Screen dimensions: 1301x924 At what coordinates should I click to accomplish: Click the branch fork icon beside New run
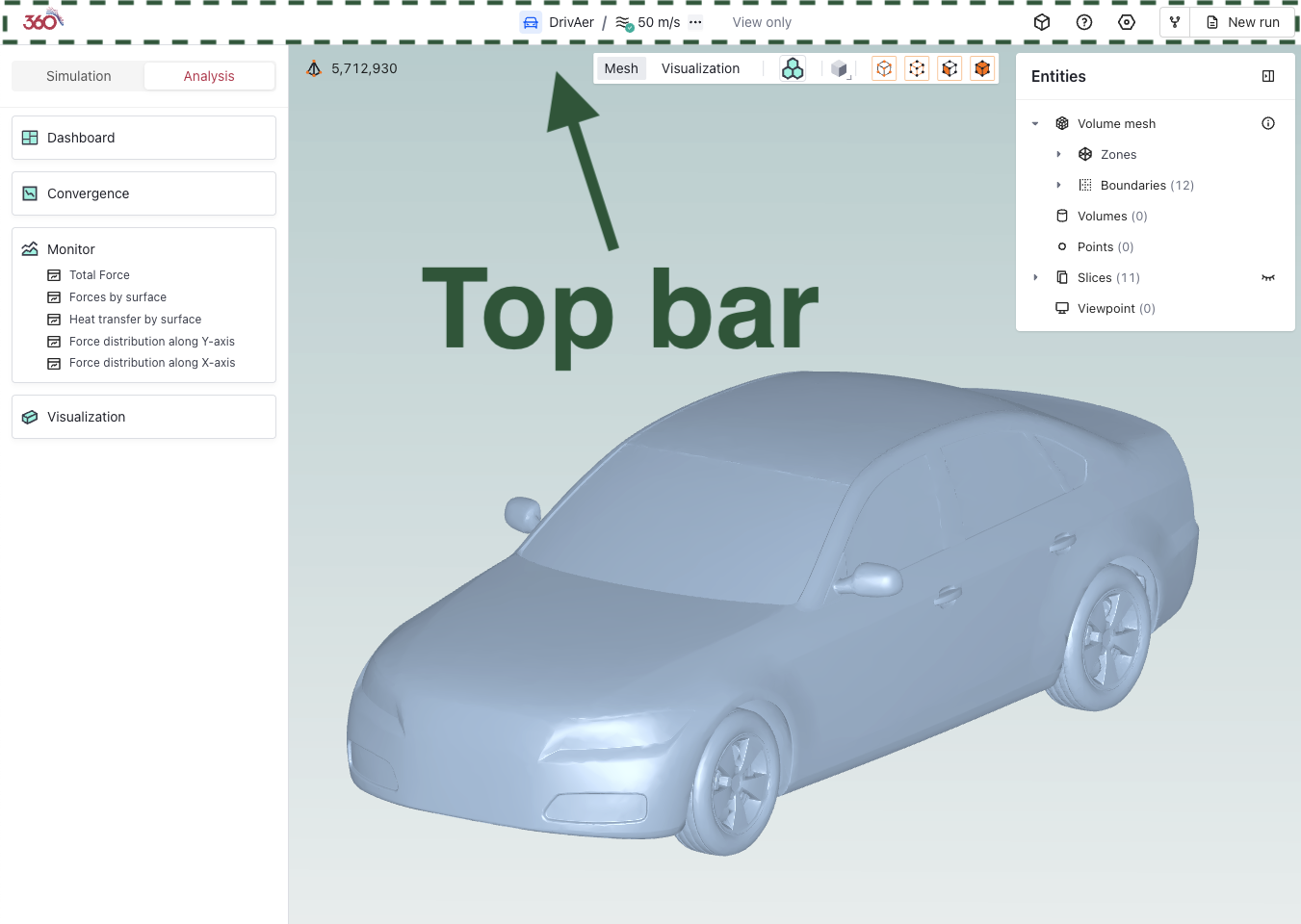click(x=1174, y=21)
